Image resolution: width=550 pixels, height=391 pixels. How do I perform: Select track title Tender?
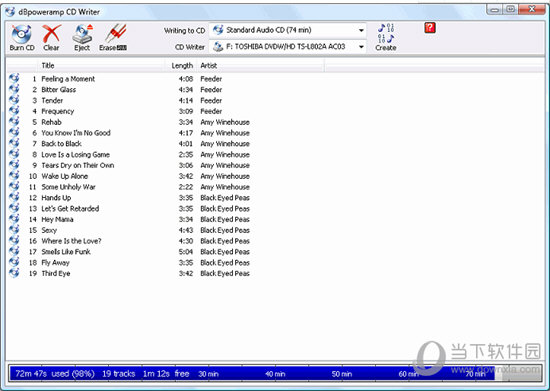[x=52, y=101]
